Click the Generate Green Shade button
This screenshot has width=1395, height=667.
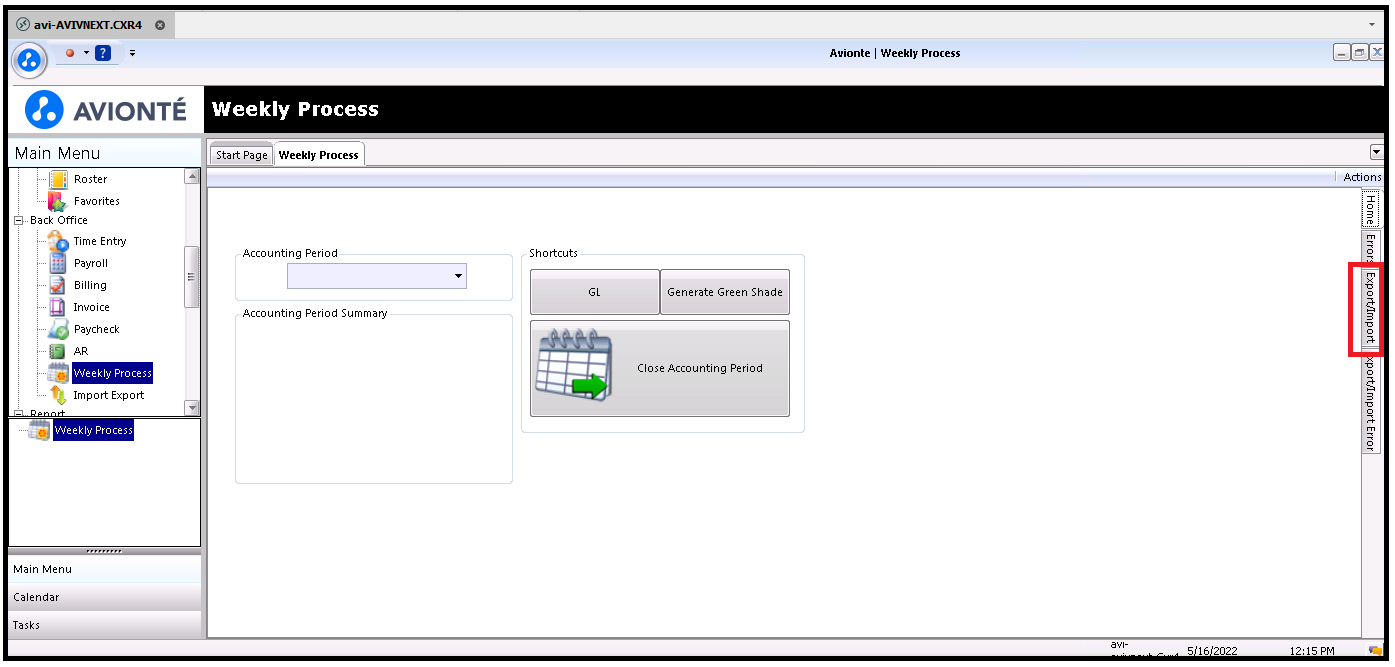click(x=725, y=292)
